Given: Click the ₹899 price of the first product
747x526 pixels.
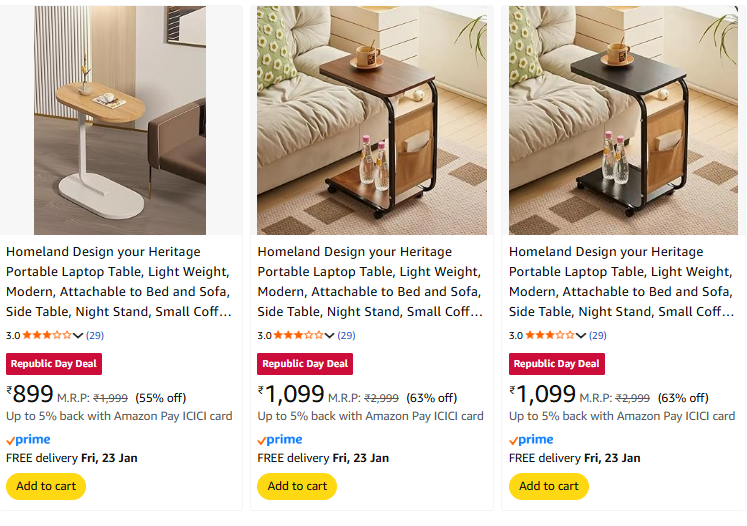Looking at the screenshot, I should point(30,395).
